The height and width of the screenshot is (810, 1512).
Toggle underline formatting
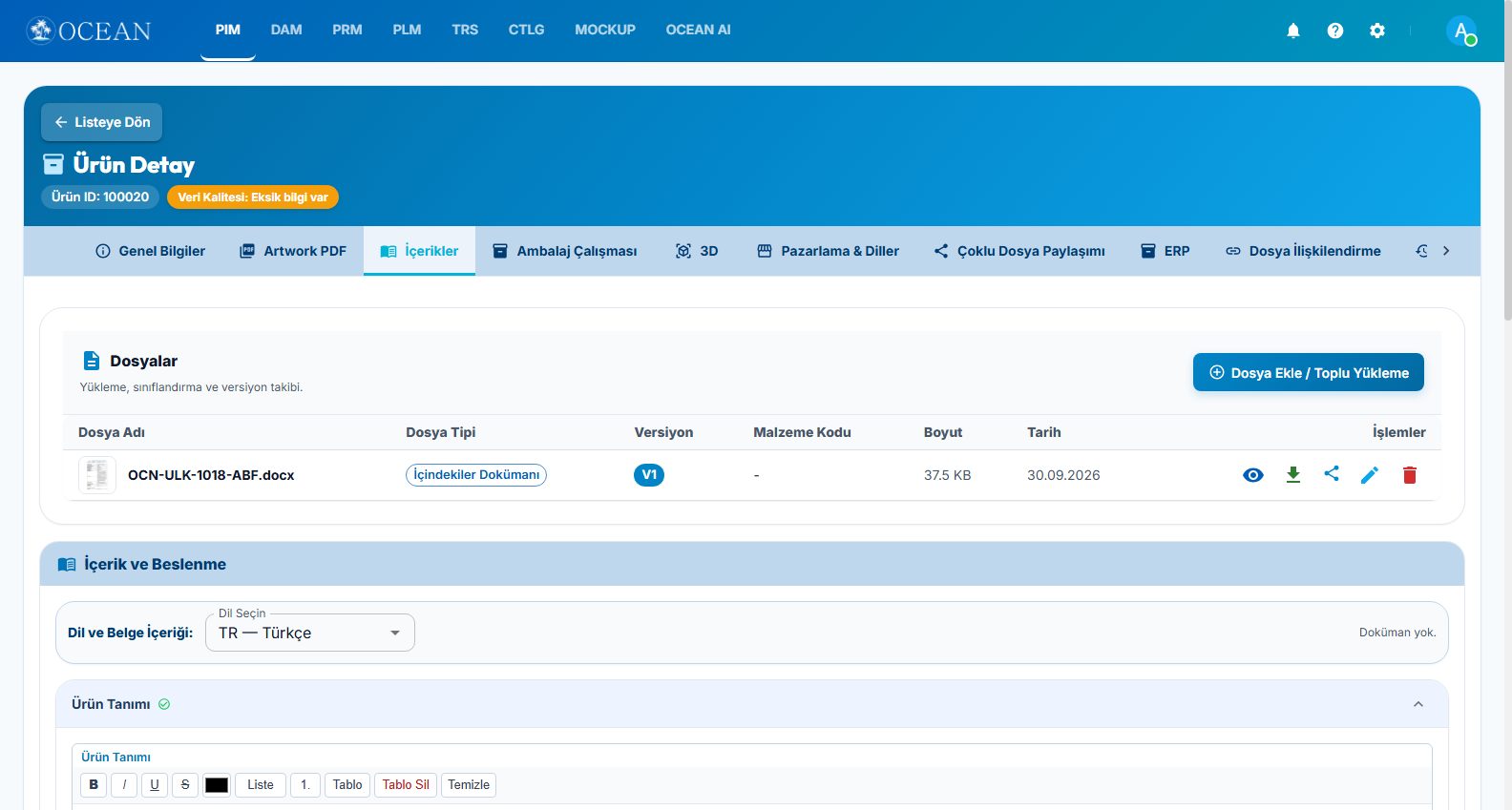click(155, 785)
